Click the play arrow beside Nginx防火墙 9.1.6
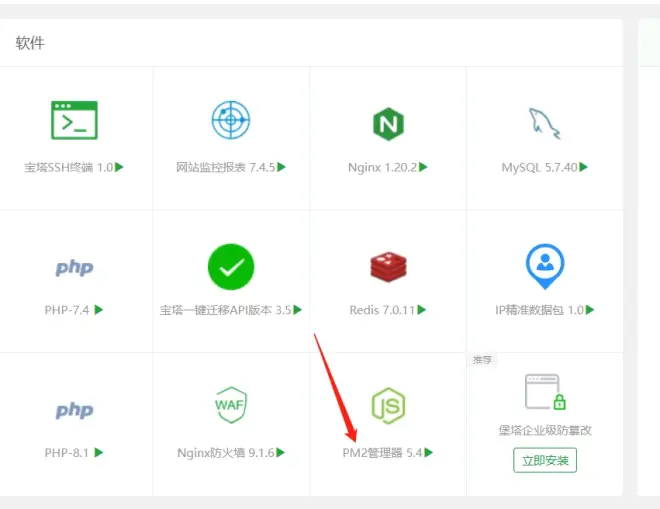660x509 pixels. 280,453
